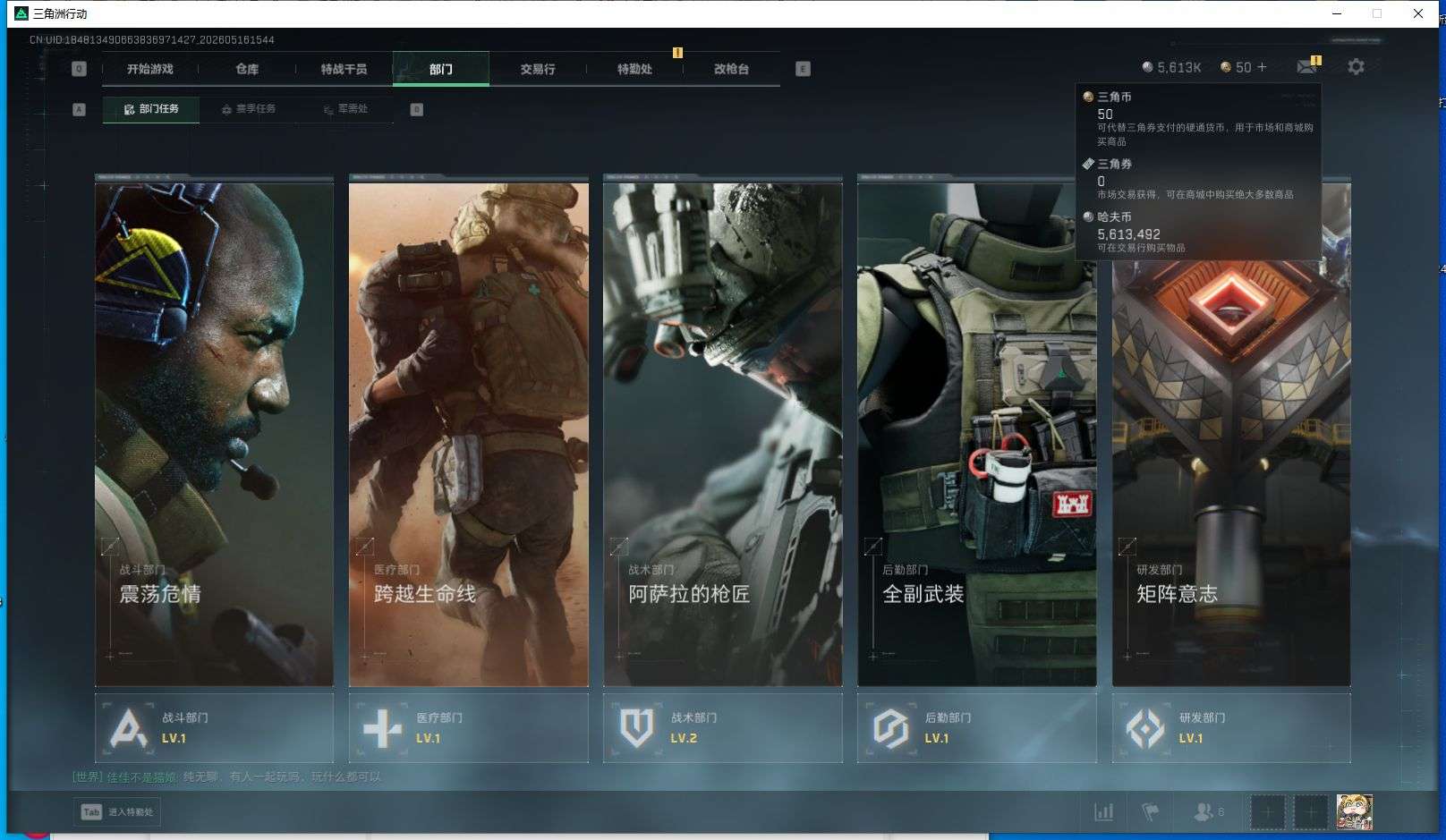Click the Tab 进入特勤处 button
The width and height of the screenshot is (1446, 840).
[x=117, y=812]
